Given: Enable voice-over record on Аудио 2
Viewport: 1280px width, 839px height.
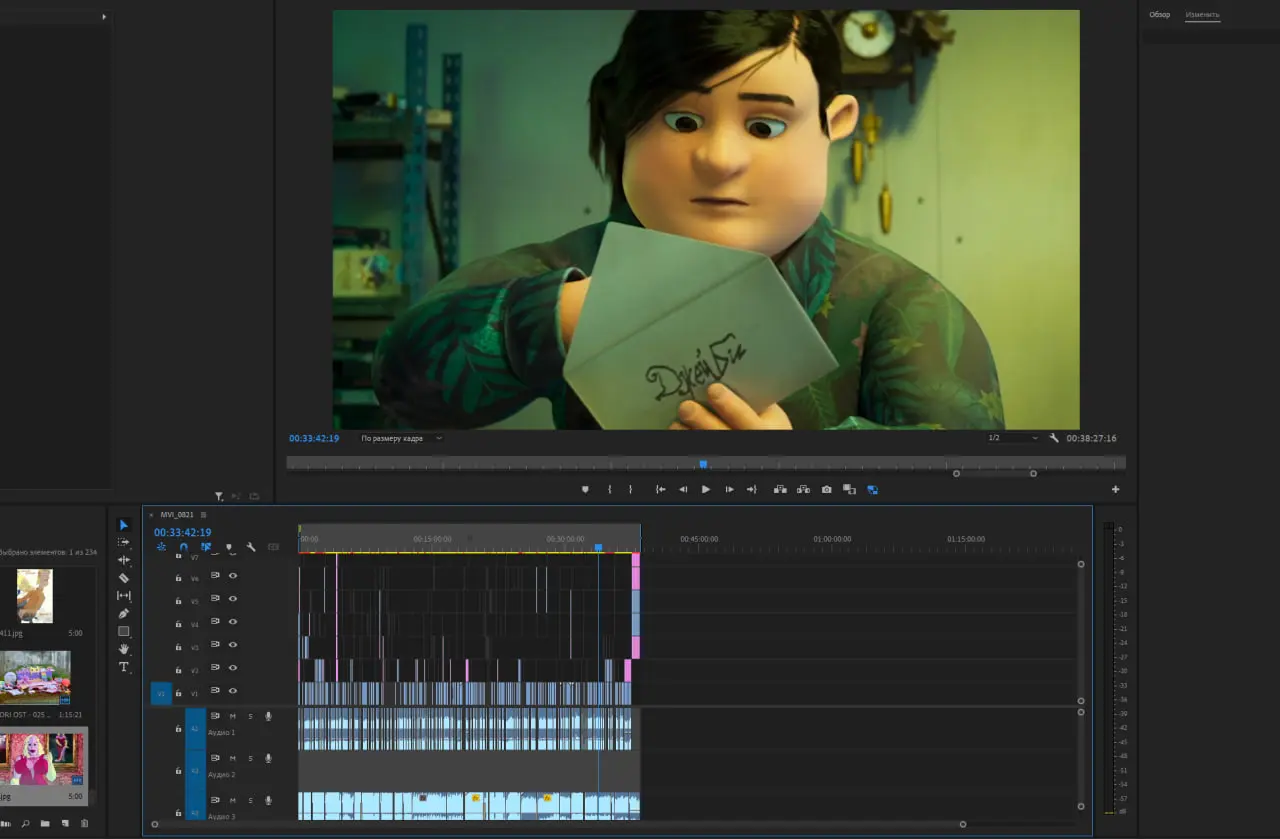Looking at the screenshot, I should (268, 758).
